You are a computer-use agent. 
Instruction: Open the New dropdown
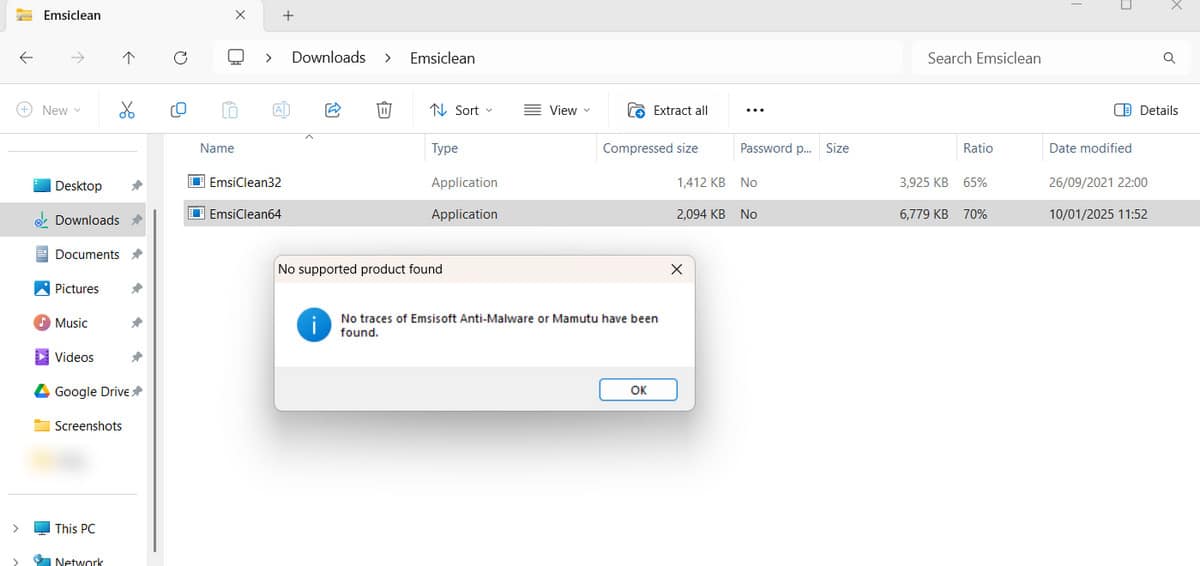tap(49, 110)
